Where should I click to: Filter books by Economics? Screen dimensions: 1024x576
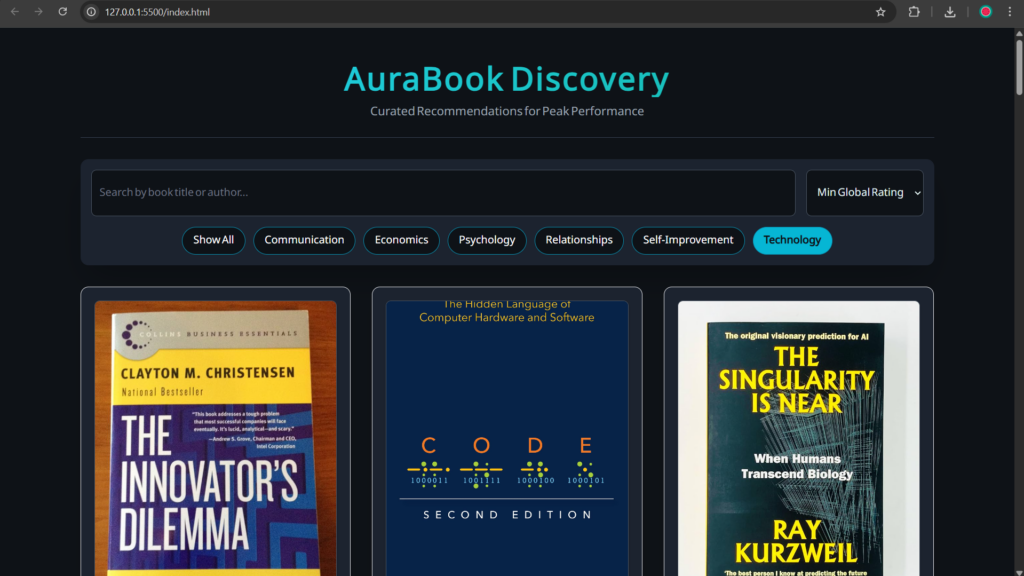tap(402, 240)
